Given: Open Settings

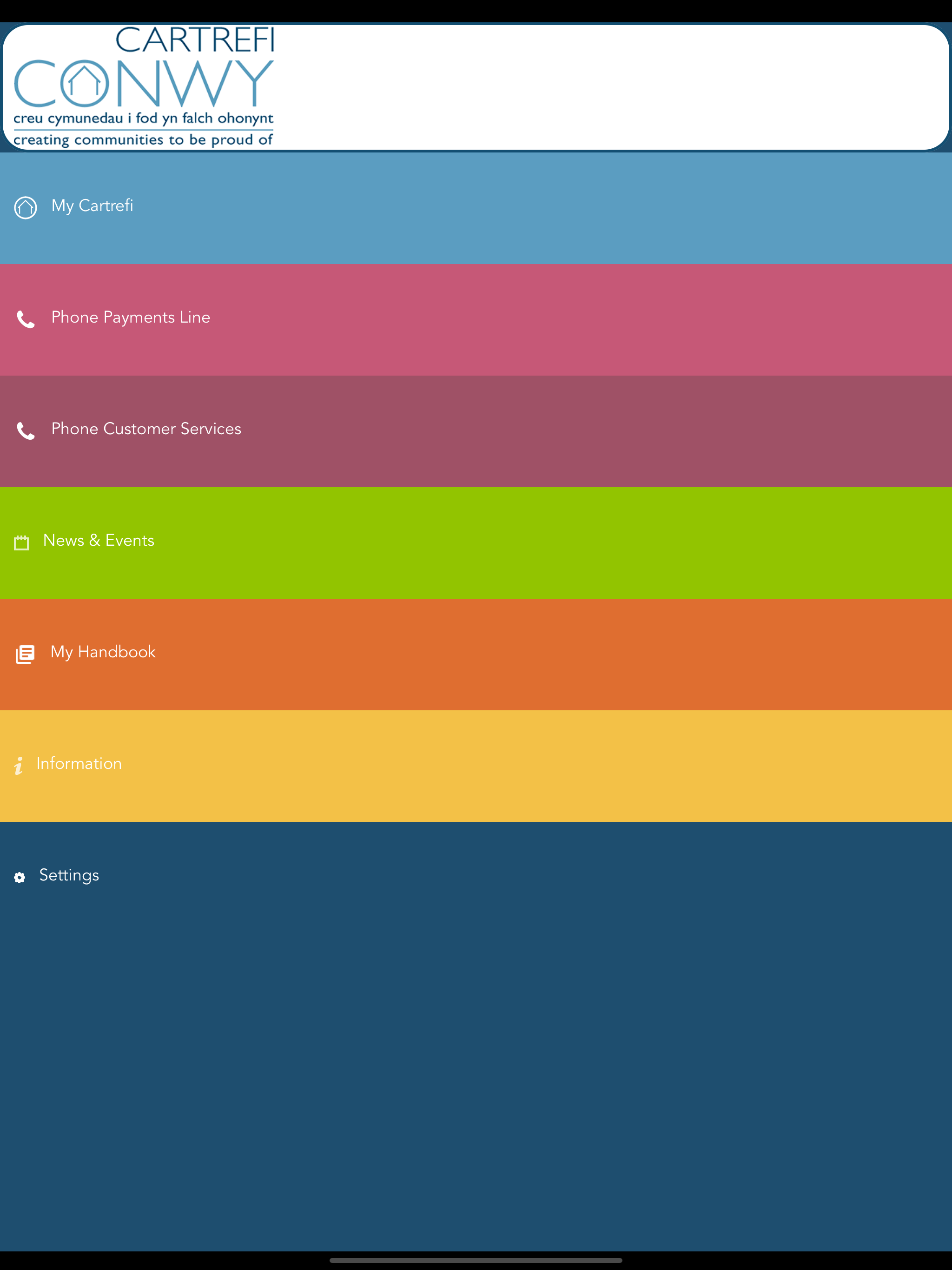Looking at the screenshot, I should click(x=476, y=877).
